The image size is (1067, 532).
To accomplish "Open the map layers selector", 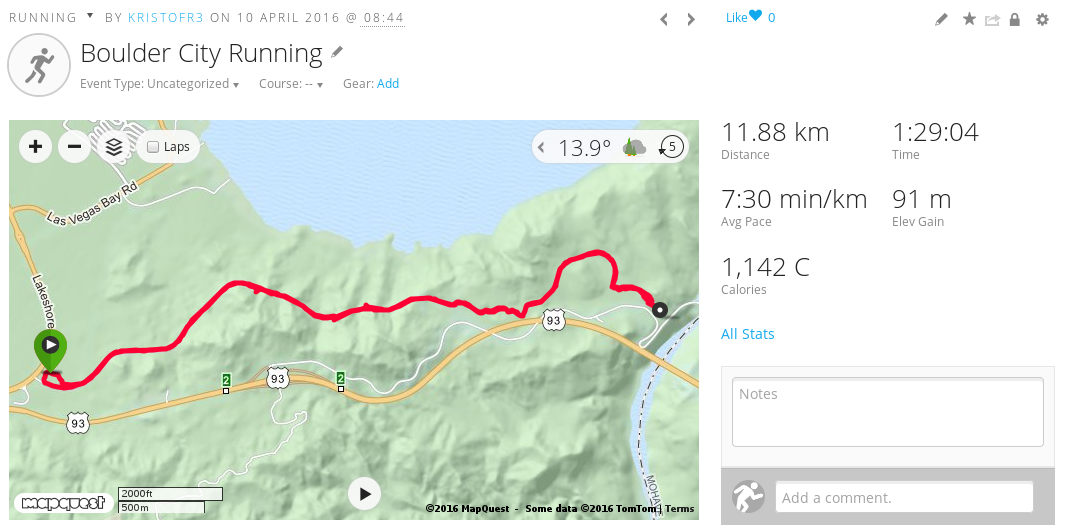I will (114, 146).
